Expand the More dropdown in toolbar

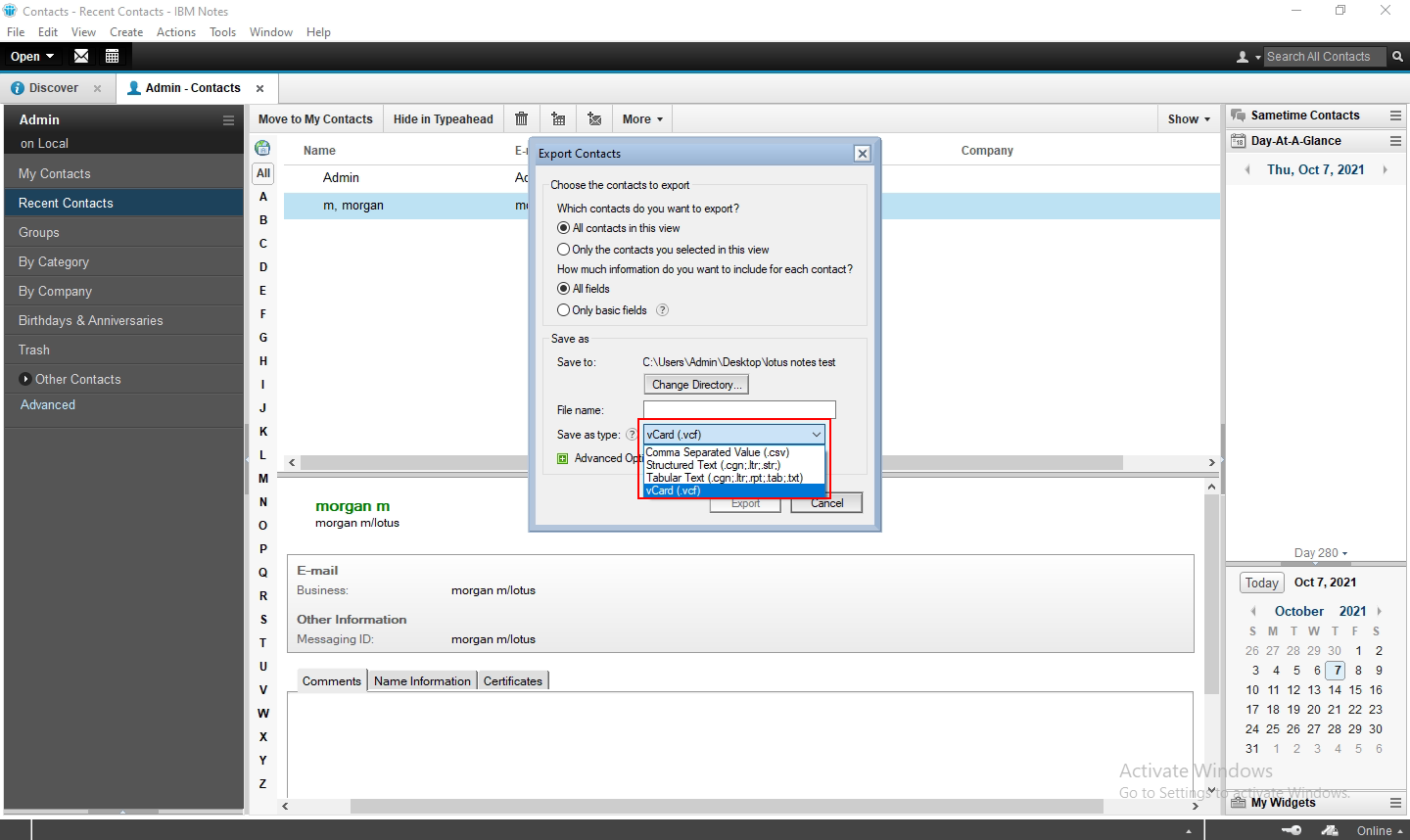tap(642, 119)
